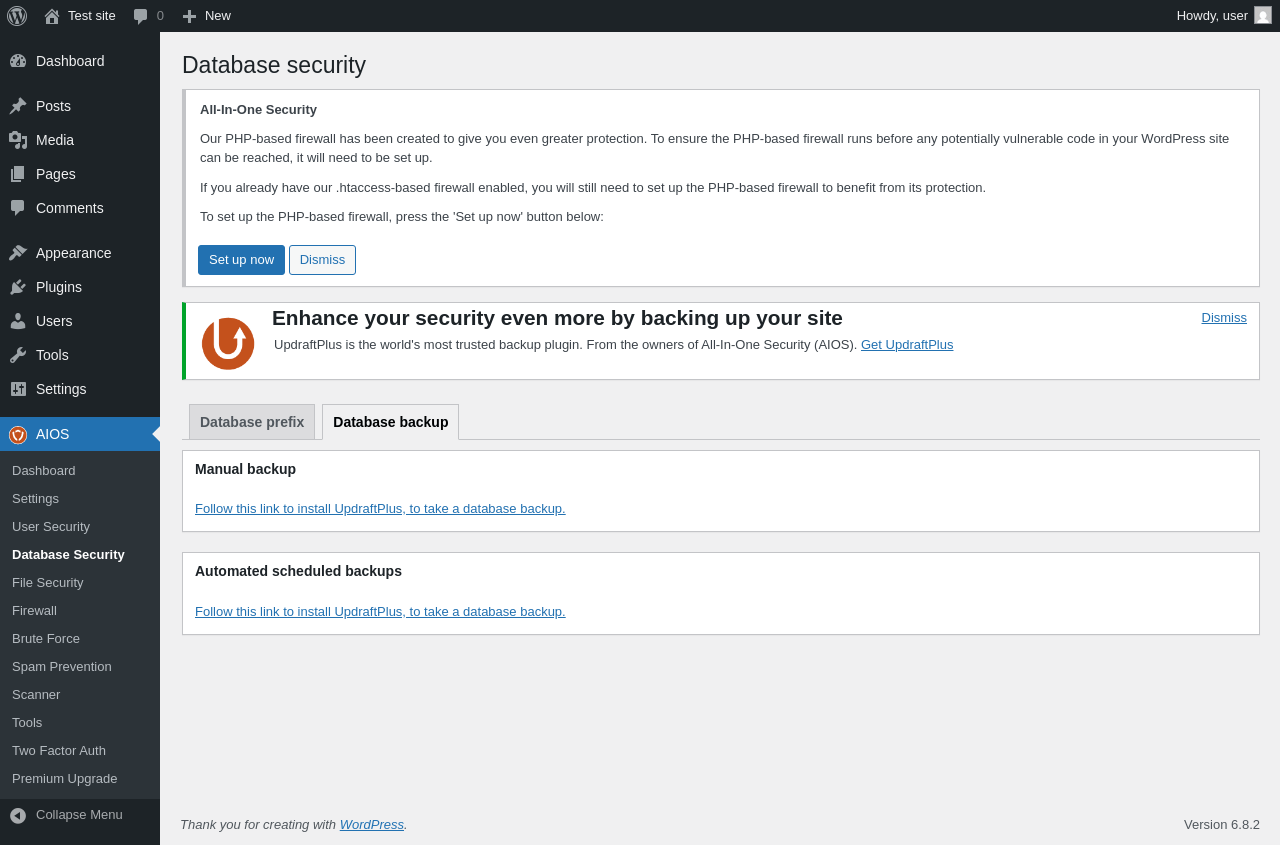Select the Database backup tab
Screen dimensions: 1280x845
tap(391, 422)
